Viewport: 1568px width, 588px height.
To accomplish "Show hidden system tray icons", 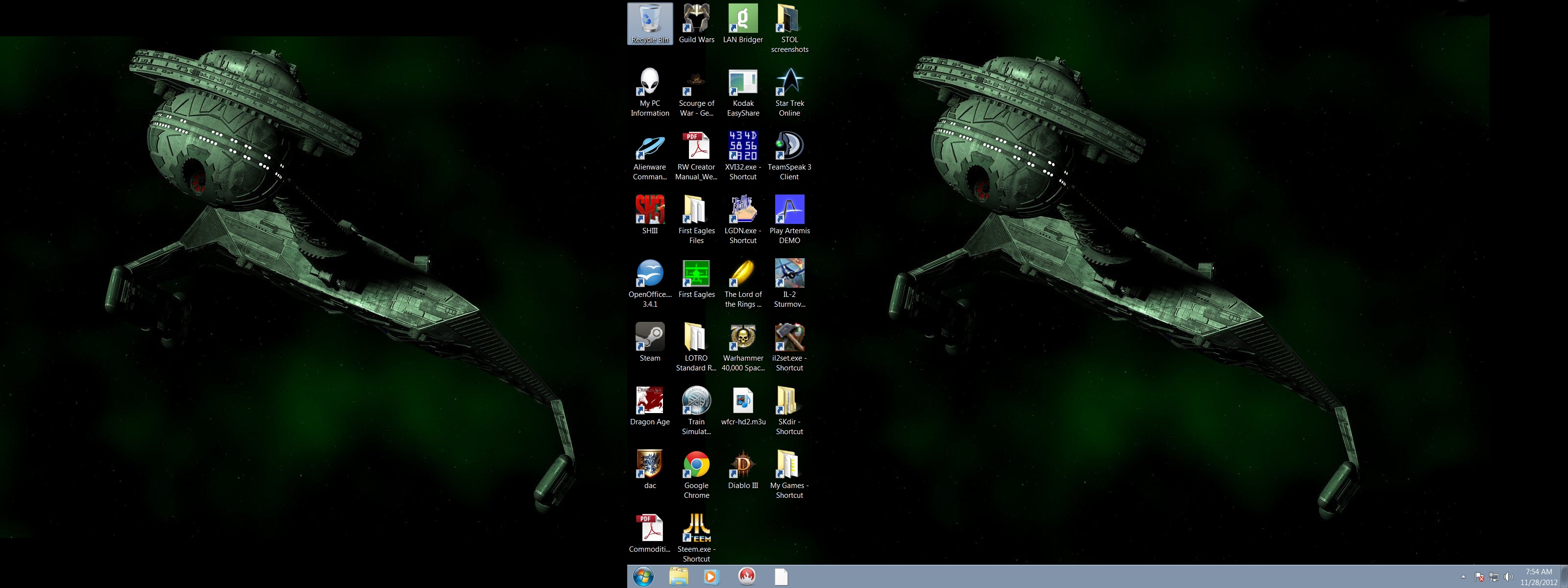I will click(1463, 577).
